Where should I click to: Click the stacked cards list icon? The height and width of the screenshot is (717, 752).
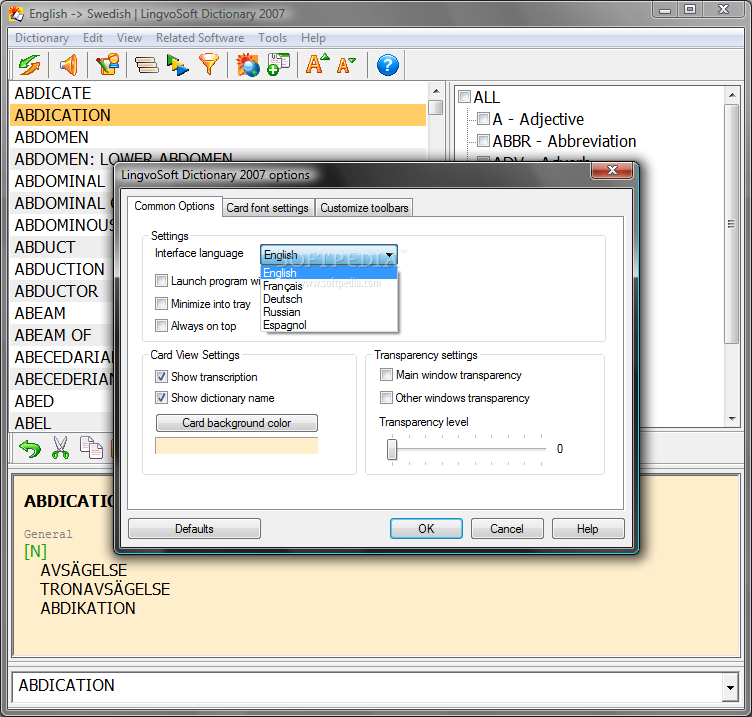[x=146, y=65]
